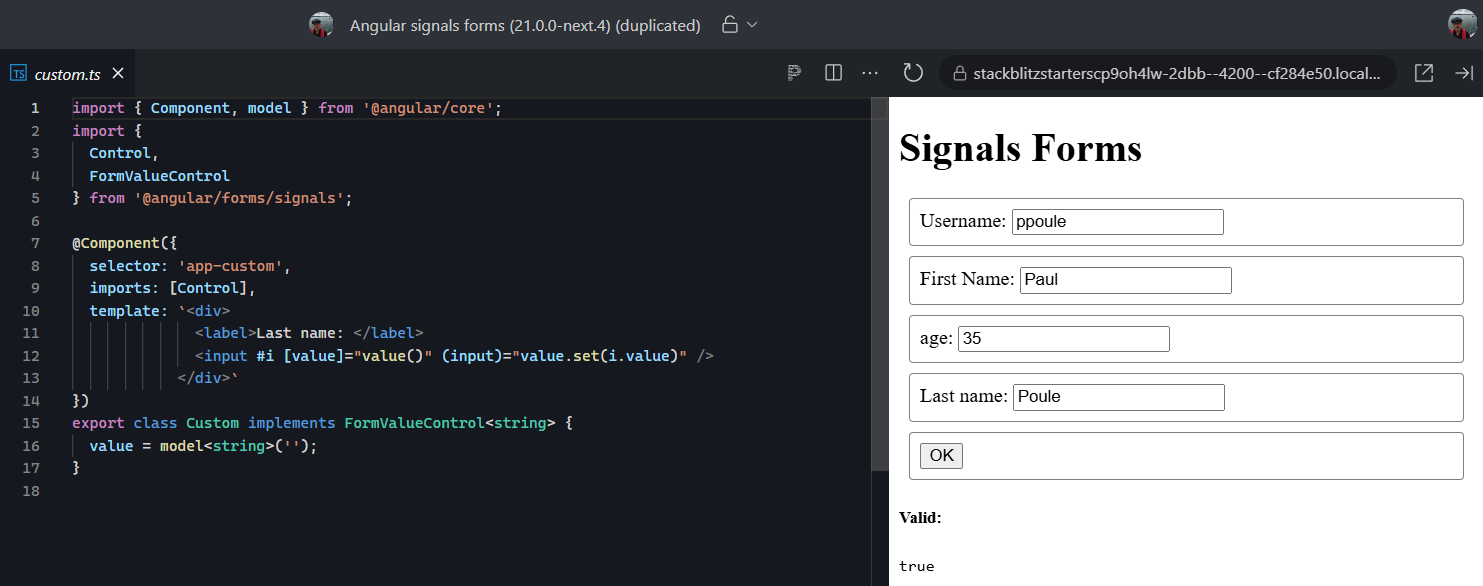Split the editor with the split icon
This screenshot has height=586, width=1483.
833,73
